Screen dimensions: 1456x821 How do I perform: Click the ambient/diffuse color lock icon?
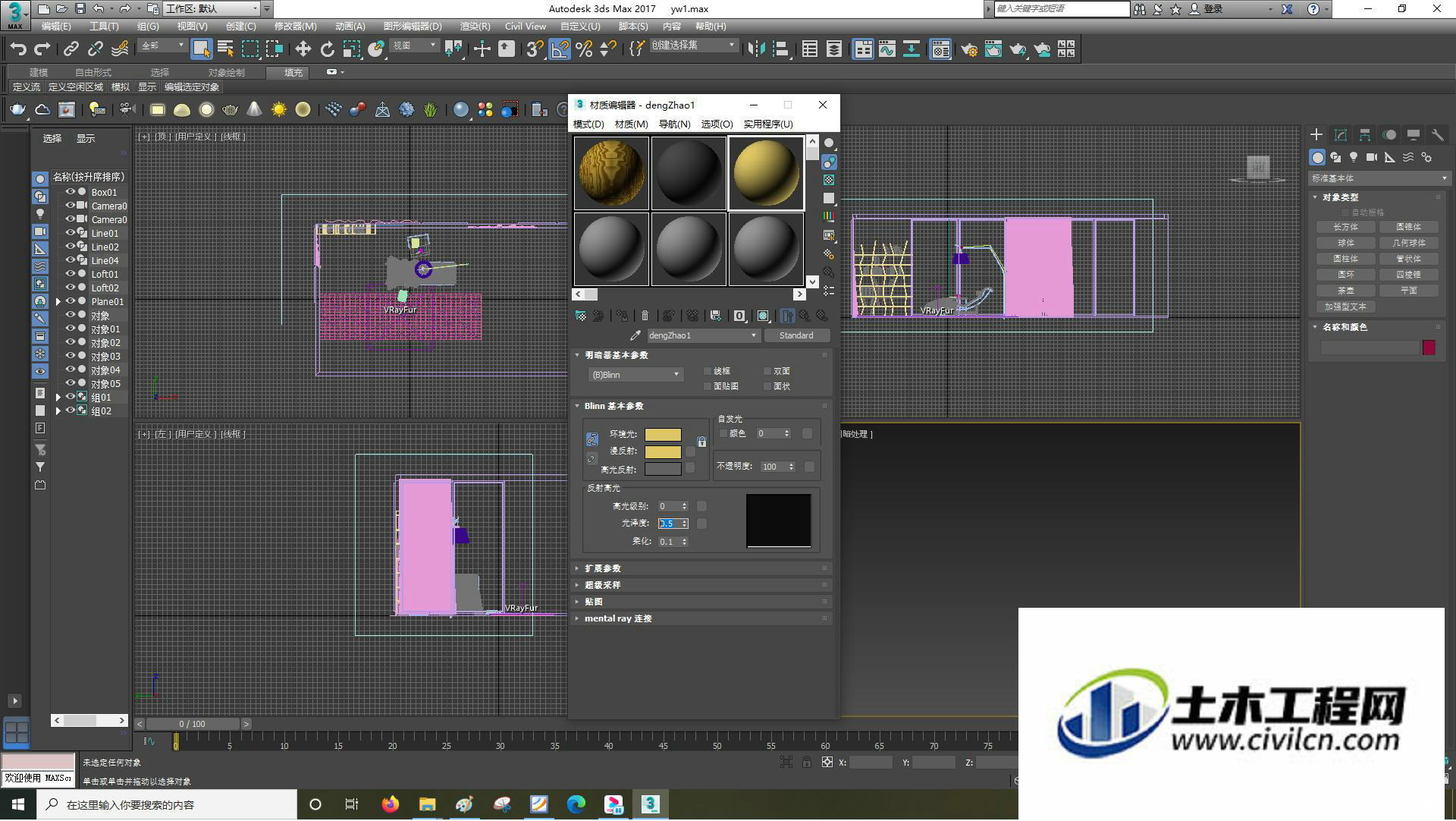pyautogui.click(x=701, y=442)
